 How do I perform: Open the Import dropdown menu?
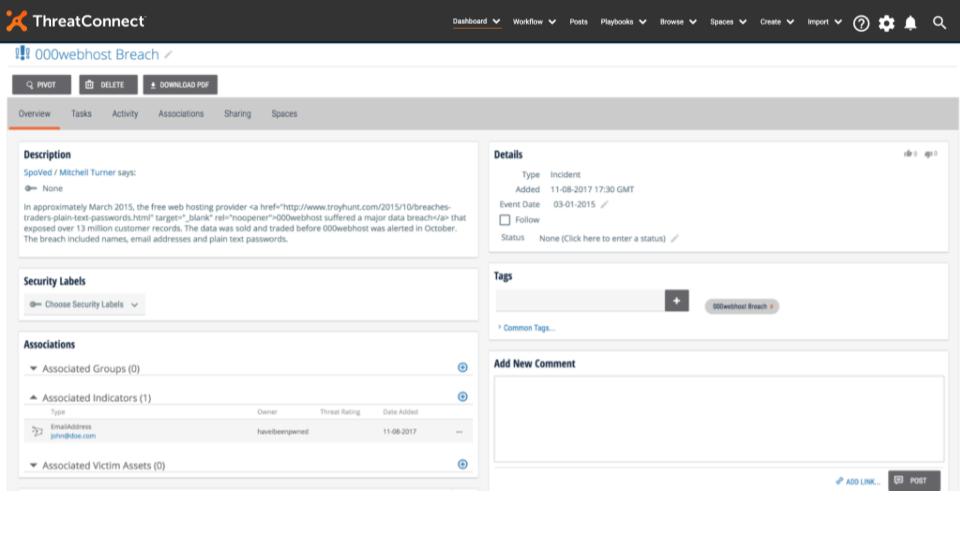click(824, 21)
